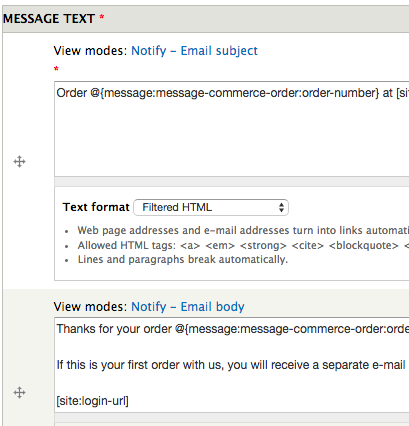
Task: Grab the drag handle beside Email body row
Action: (x=20, y=392)
